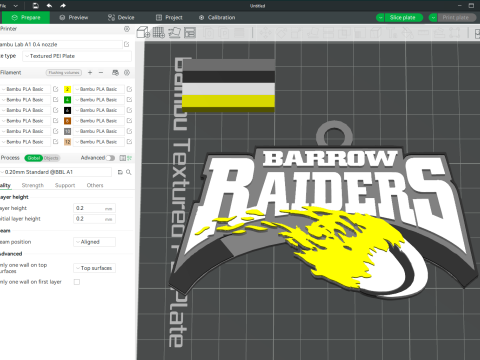This screenshot has width=480, height=360.
Task: Open the File menu chevron
Action: point(16,6)
